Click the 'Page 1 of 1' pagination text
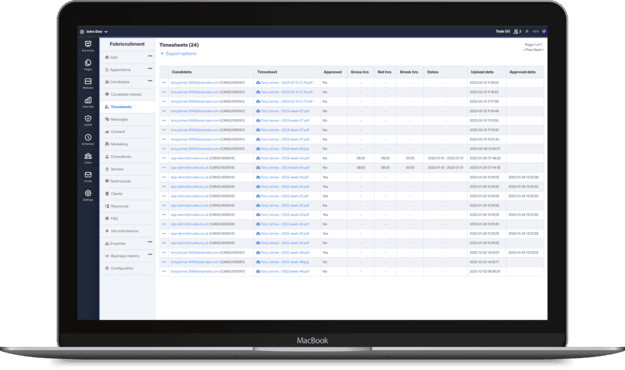 [533, 45]
